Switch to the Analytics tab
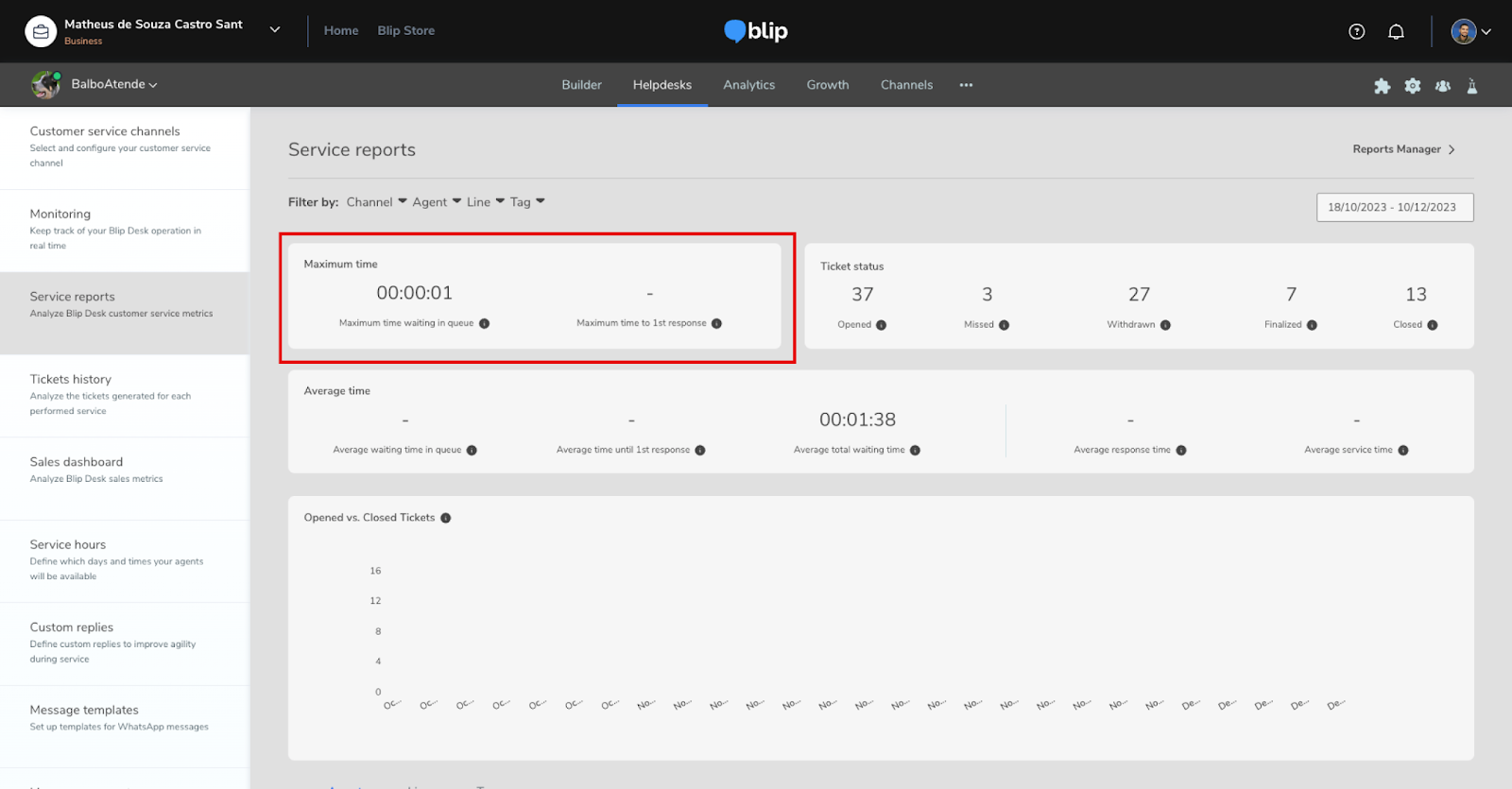Screen dimensions: 1512x789 748,85
